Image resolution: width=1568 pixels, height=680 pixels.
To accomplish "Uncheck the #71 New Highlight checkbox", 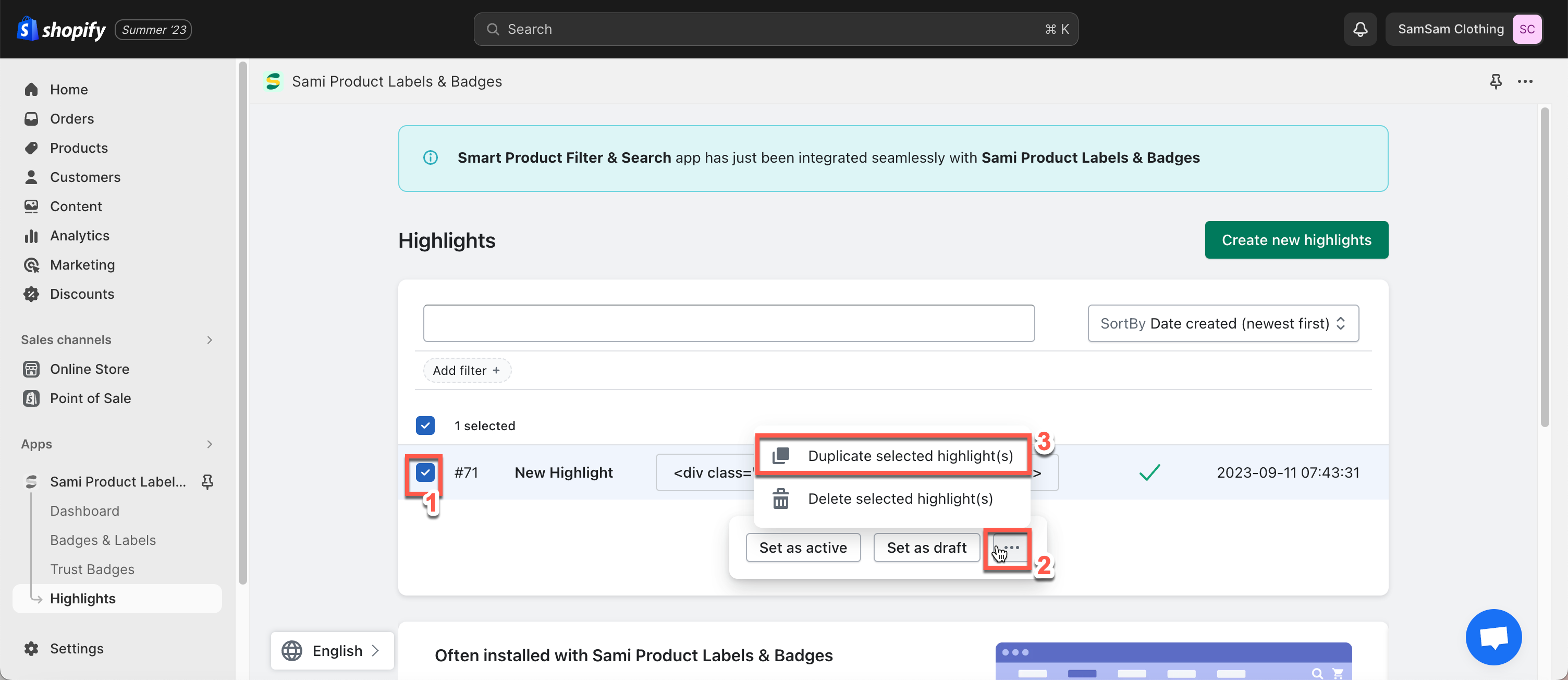I will [x=425, y=472].
